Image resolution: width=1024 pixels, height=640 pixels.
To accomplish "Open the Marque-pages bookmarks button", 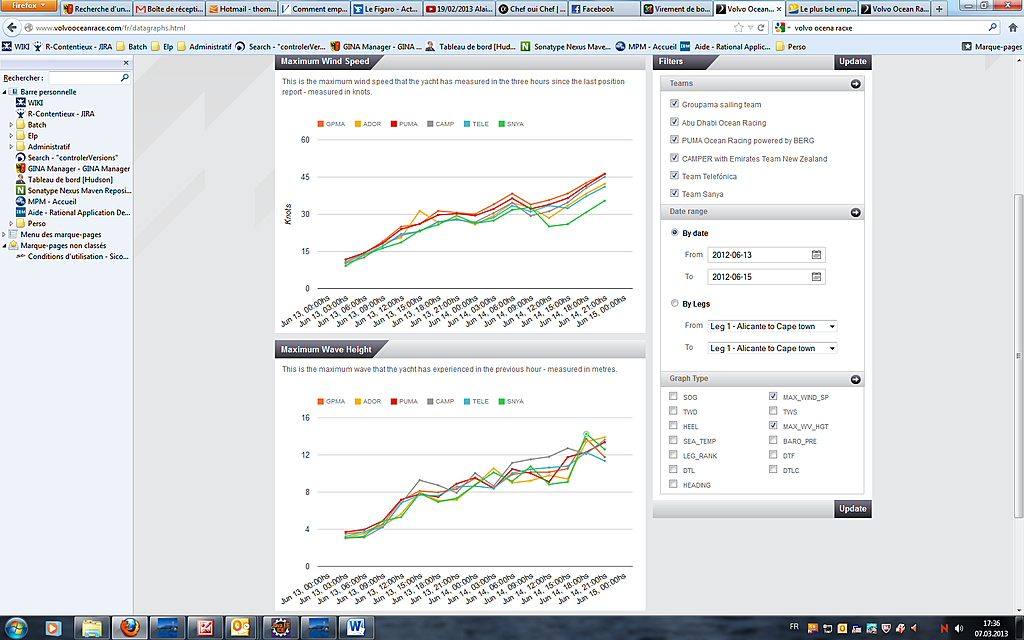I will pyautogui.click(x=992, y=46).
